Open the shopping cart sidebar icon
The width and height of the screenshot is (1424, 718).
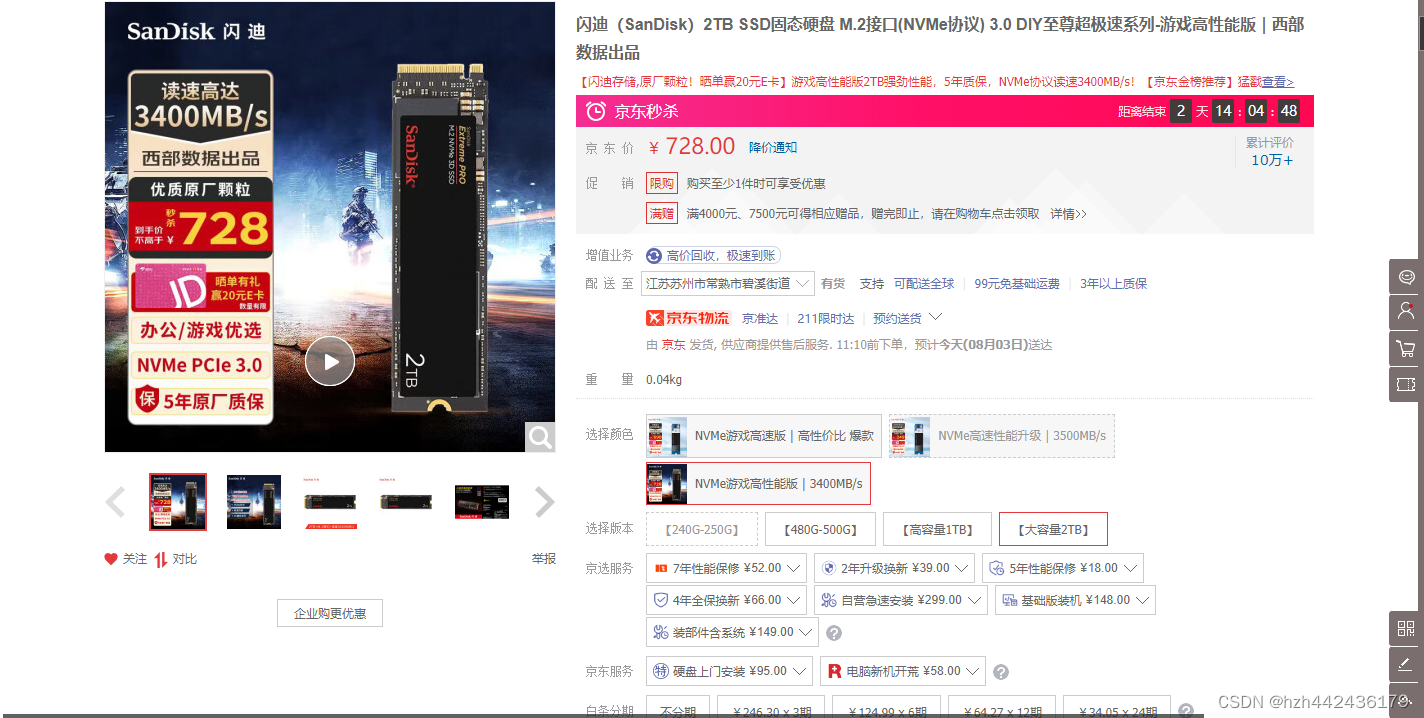coord(1406,348)
